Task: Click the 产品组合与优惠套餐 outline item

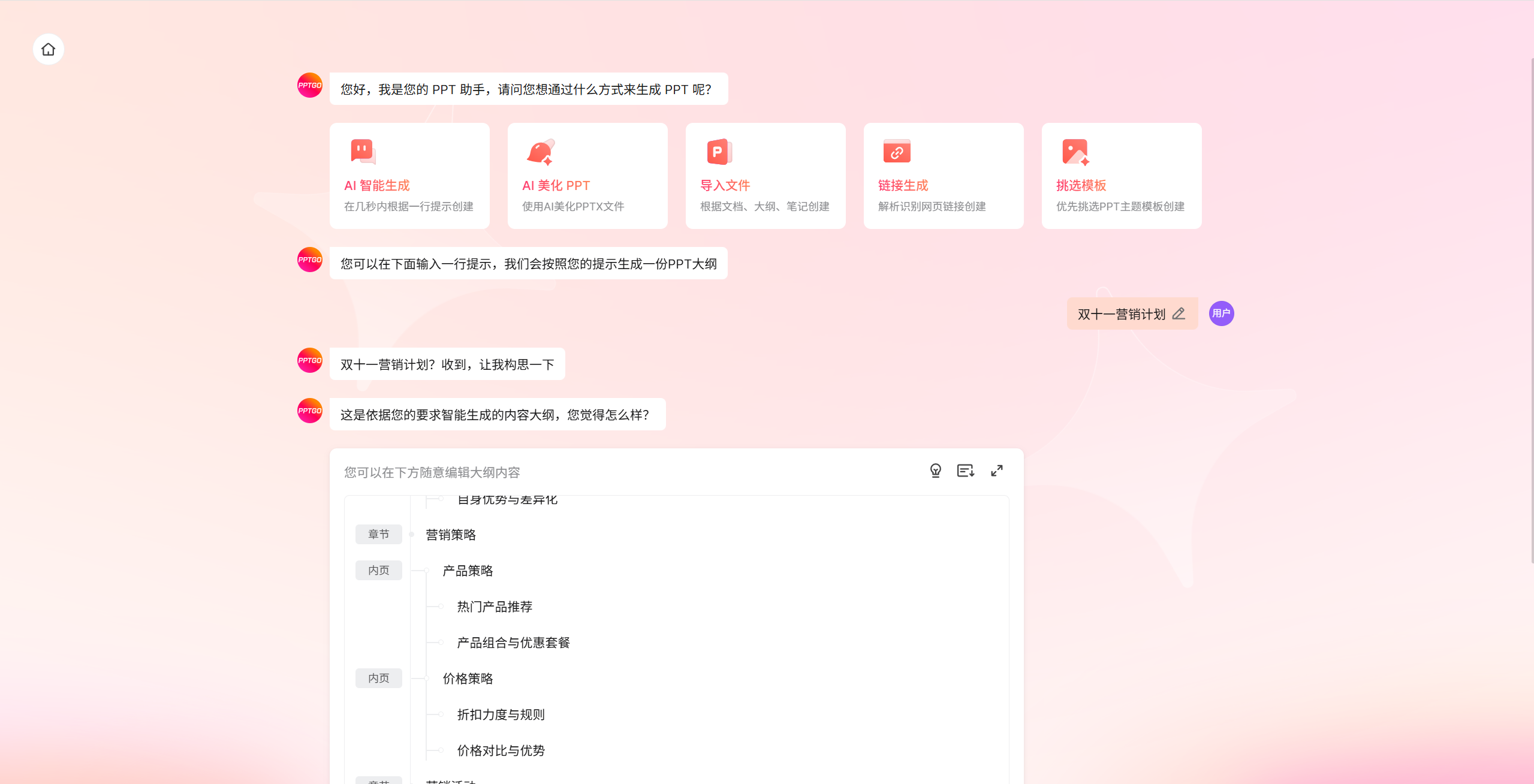Action: click(513, 643)
